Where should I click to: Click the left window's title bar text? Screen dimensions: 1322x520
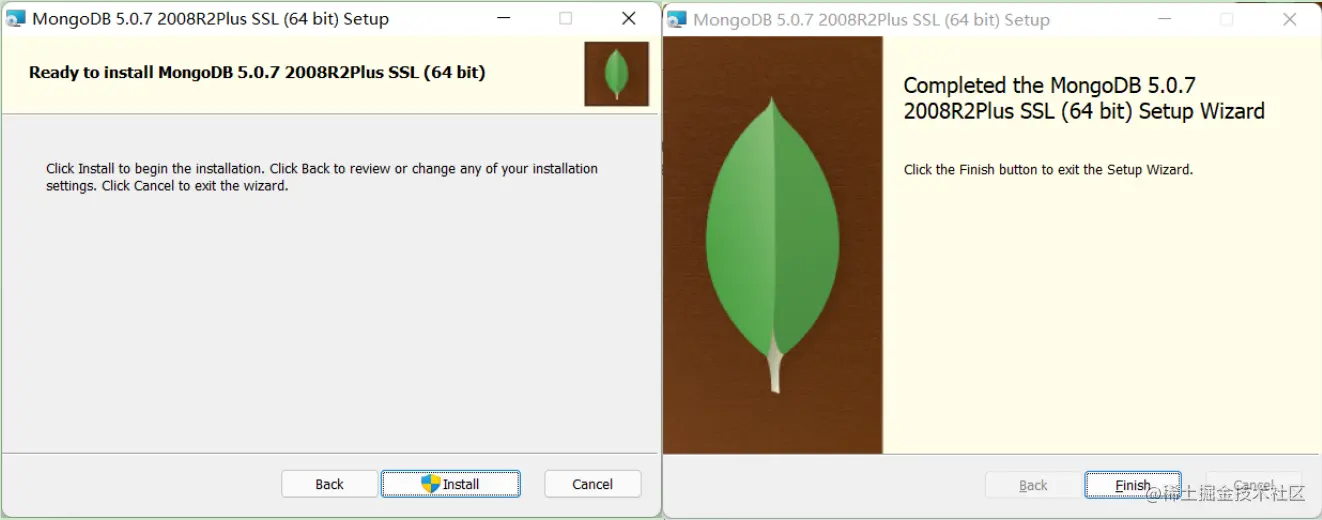pos(211,18)
